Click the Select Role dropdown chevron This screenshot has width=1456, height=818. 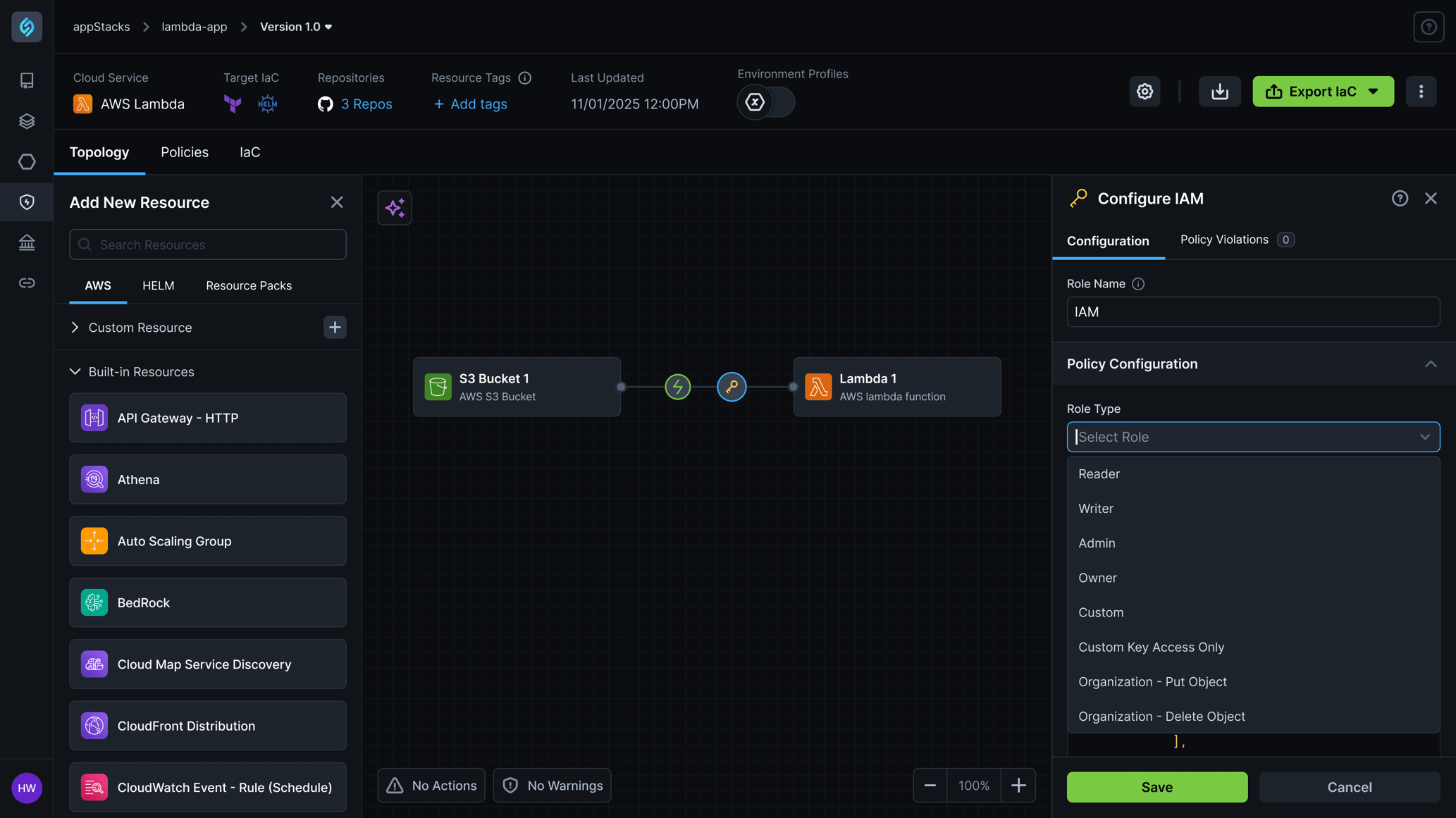[1424, 437]
